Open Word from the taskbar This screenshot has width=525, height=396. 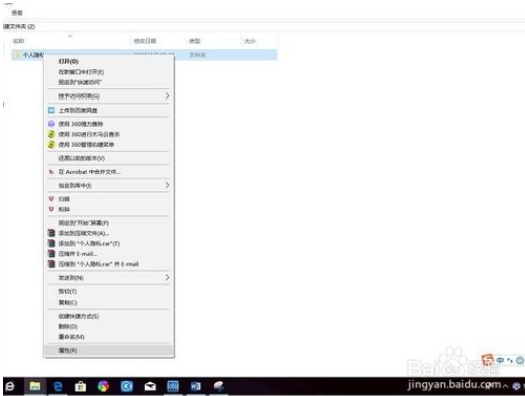196,387
